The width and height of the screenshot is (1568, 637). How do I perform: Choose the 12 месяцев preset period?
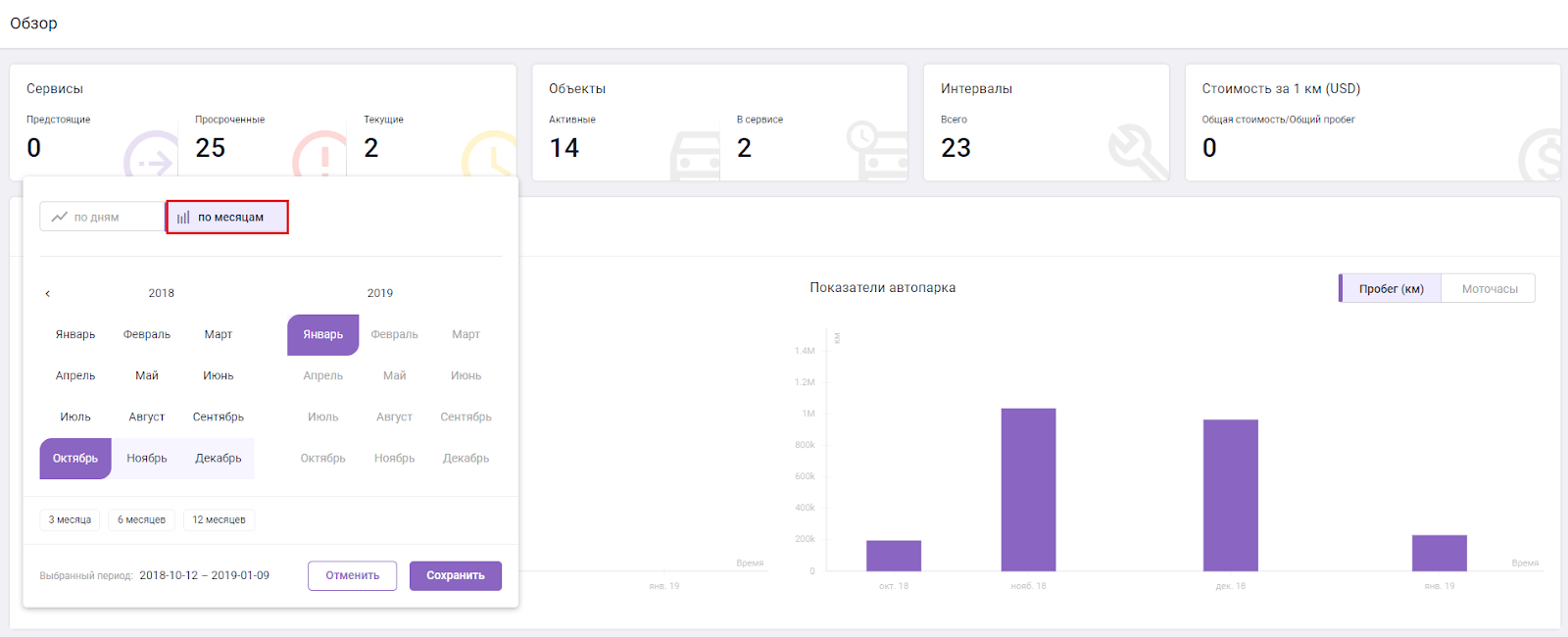pos(219,519)
